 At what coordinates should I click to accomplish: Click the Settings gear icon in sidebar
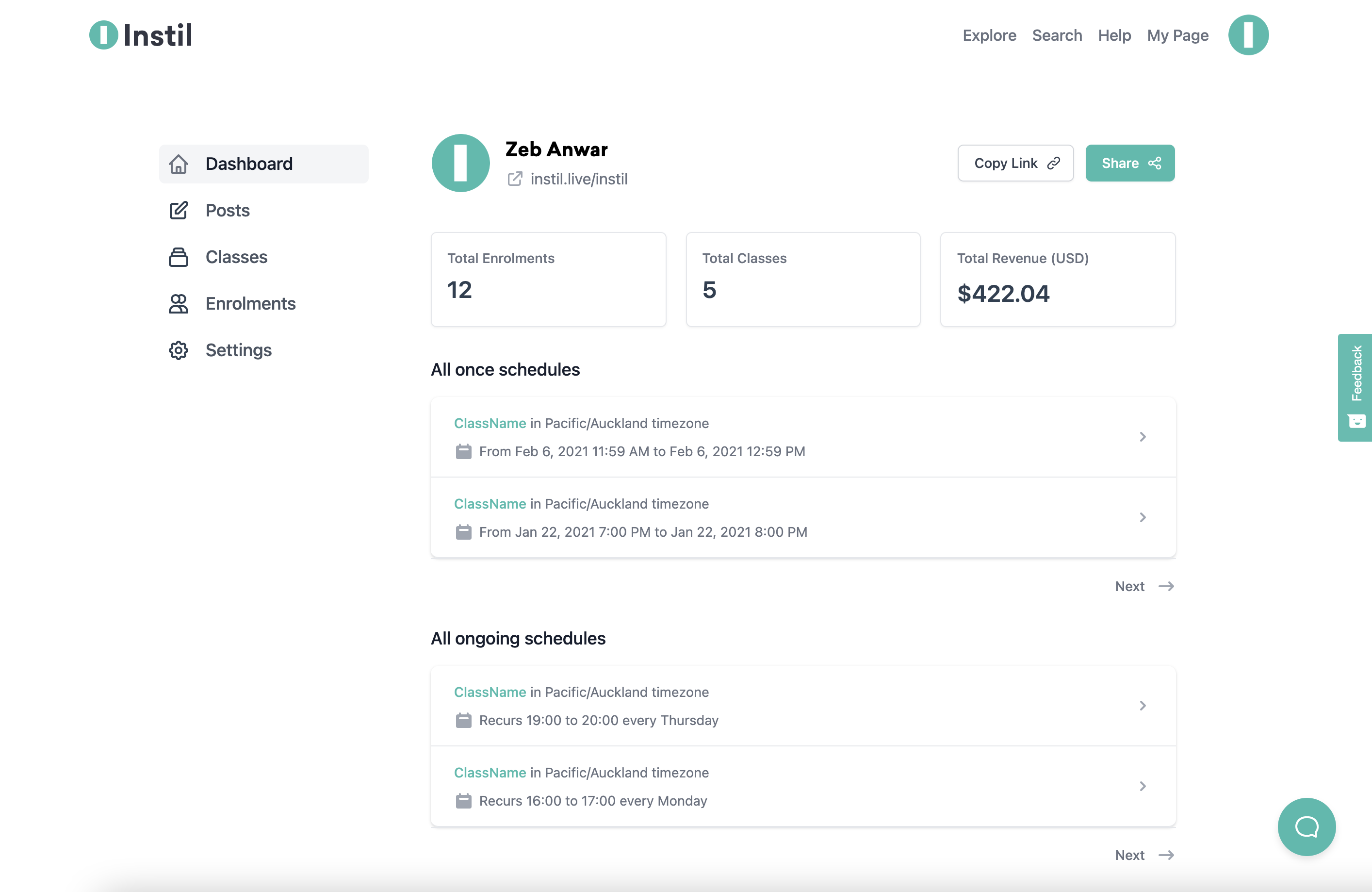tap(179, 350)
